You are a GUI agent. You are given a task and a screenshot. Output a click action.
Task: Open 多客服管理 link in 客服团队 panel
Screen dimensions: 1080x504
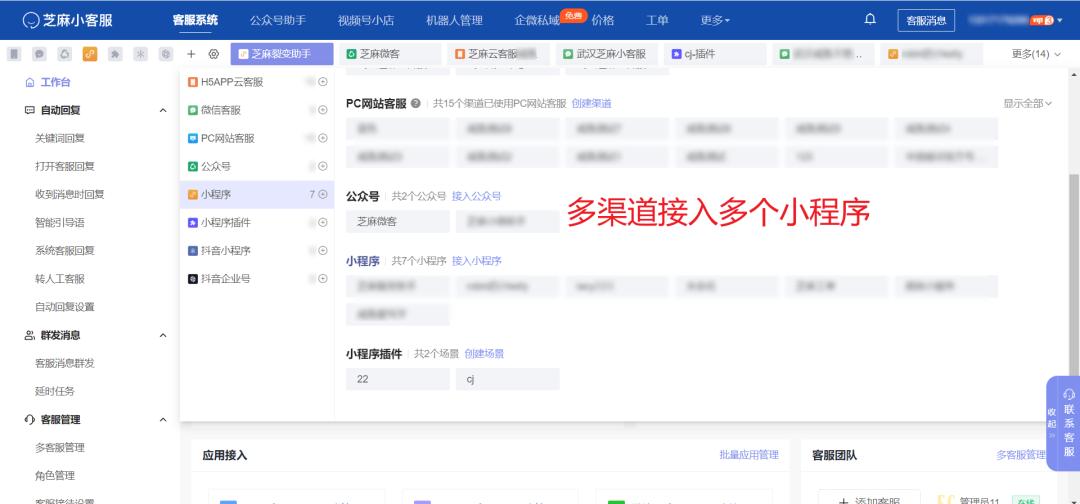[1021, 455]
